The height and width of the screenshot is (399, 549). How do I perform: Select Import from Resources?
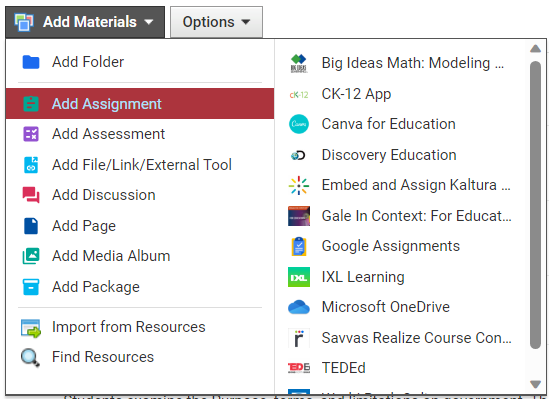[140, 327]
